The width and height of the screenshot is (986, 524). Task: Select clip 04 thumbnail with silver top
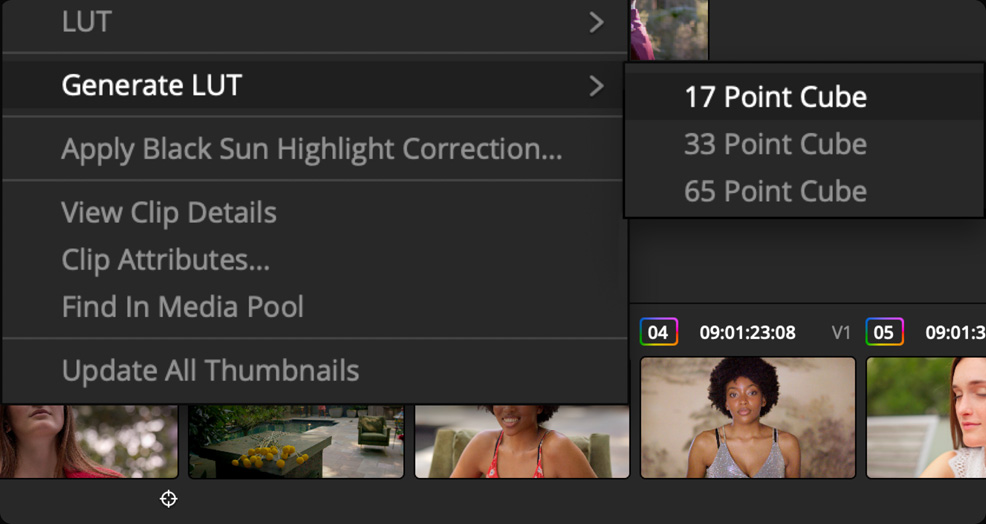click(x=747, y=417)
